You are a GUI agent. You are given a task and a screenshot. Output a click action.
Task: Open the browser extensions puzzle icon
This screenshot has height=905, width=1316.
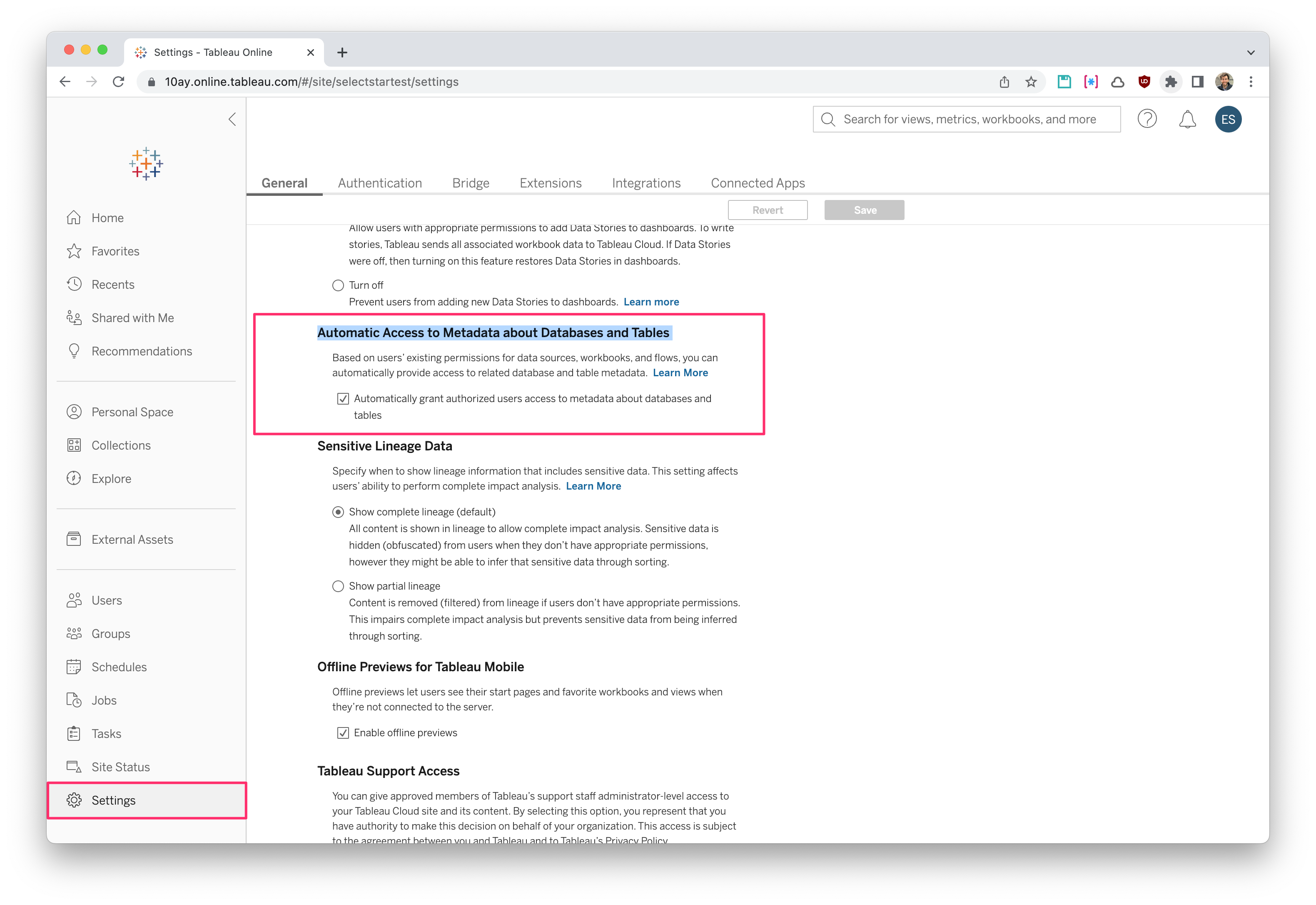(1171, 82)
